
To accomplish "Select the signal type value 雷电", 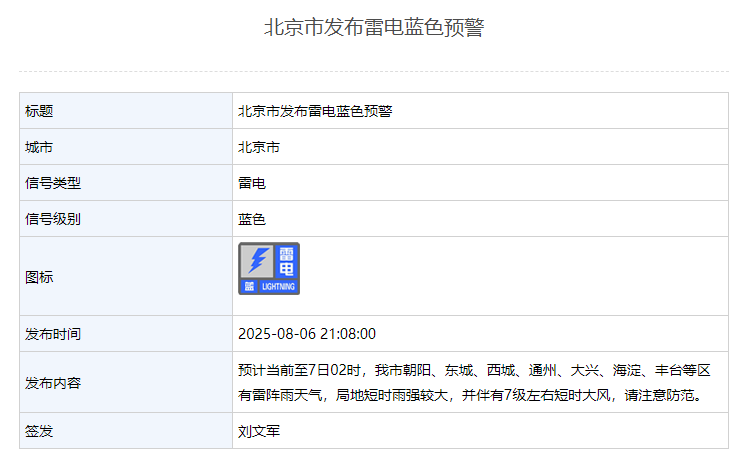I will [252, 183].
